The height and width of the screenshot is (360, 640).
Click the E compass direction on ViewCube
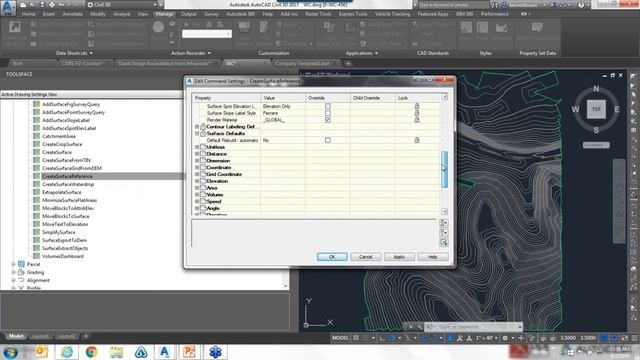tap(617, 109)
